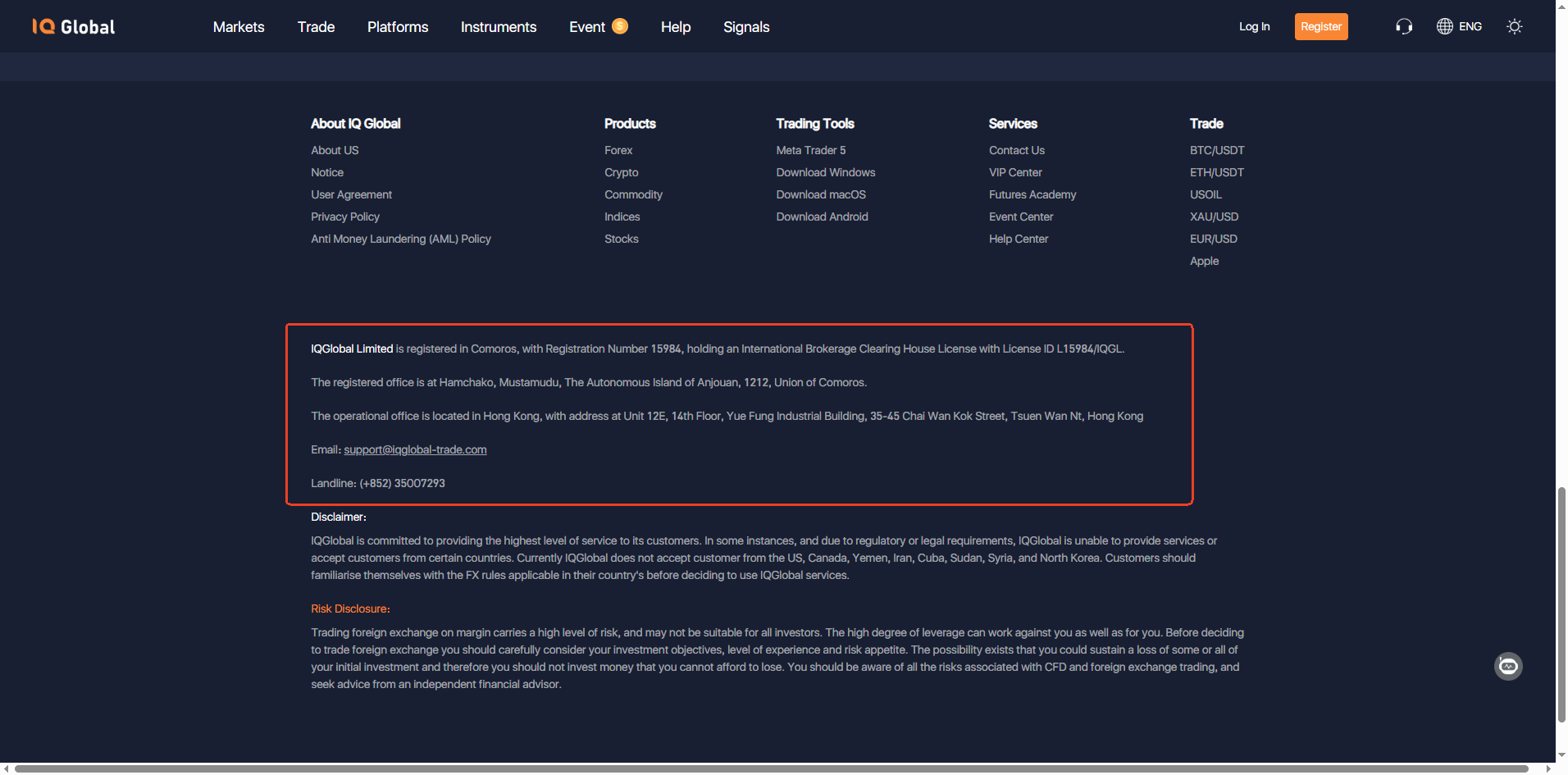
Task: Click the IQ Global logo
Action: pyautogui.click(x=74, y=27)
